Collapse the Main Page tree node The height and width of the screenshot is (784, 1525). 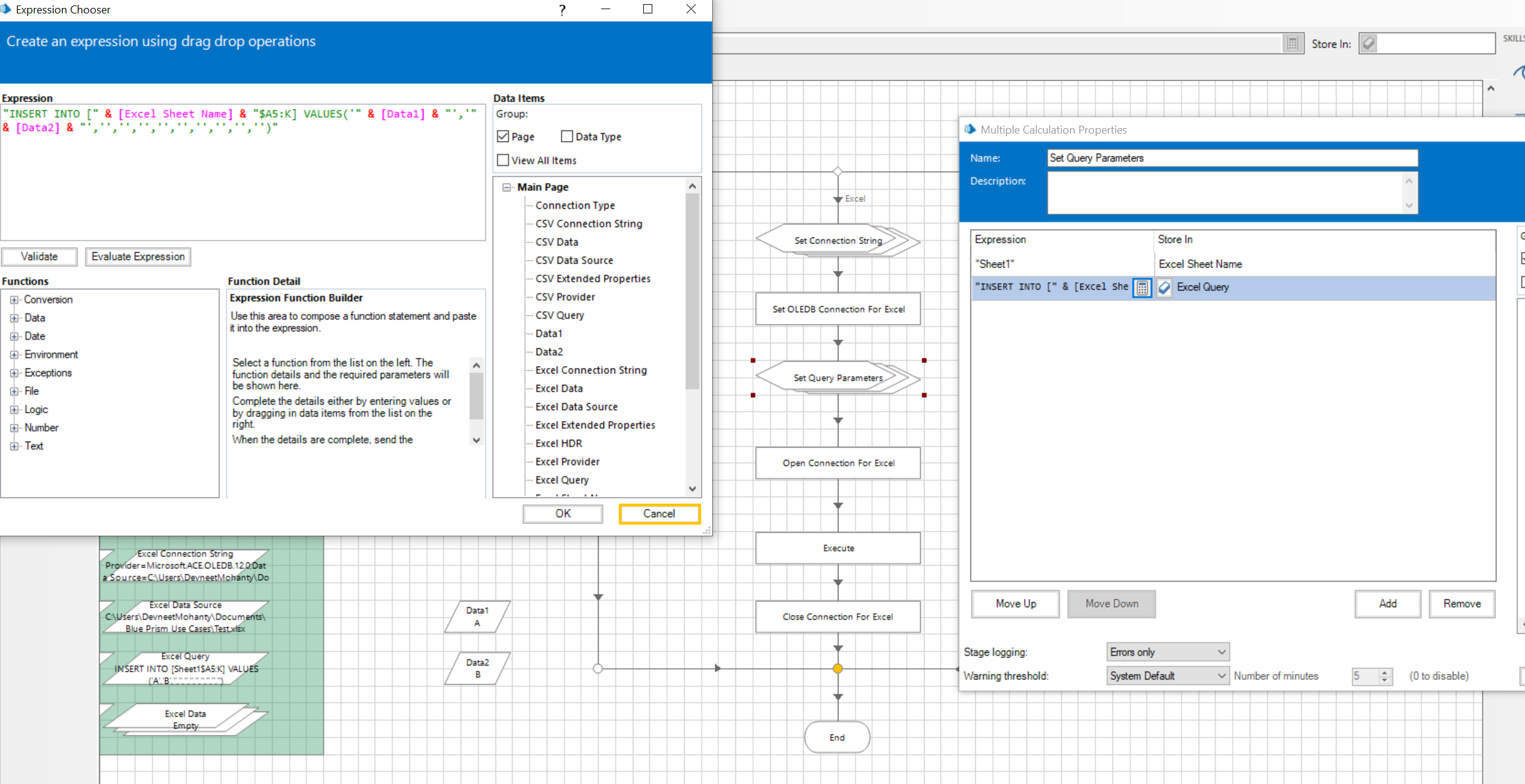point(507,187)
